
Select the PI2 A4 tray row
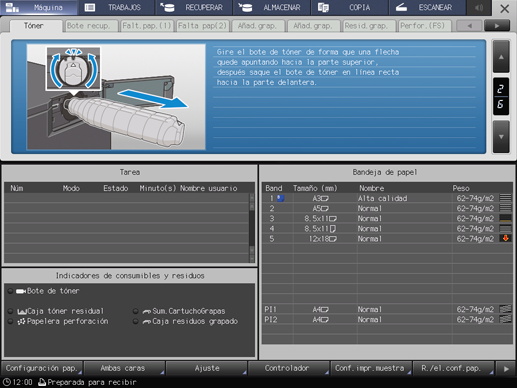[387, 319]
